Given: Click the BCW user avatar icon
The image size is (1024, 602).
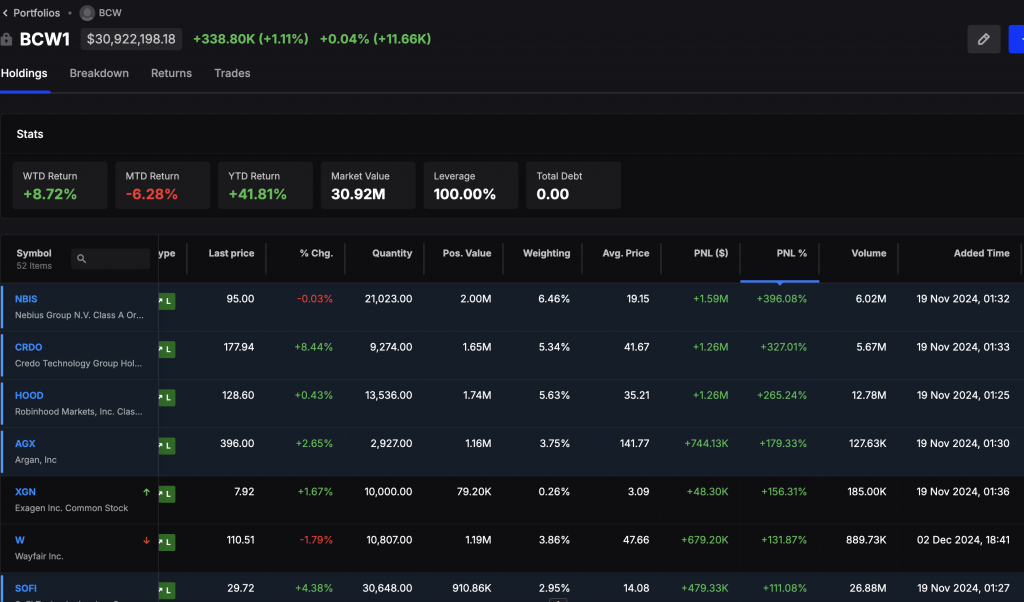Looking at the screenshot, I should [x=87, y=13].
